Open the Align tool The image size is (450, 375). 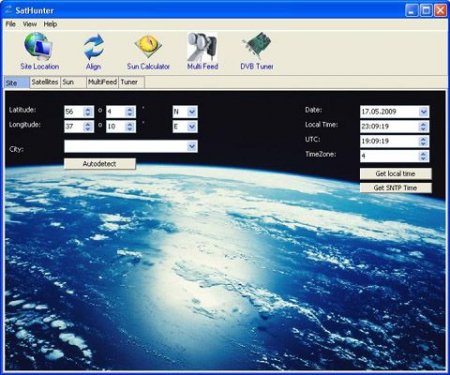pos(93,51)
